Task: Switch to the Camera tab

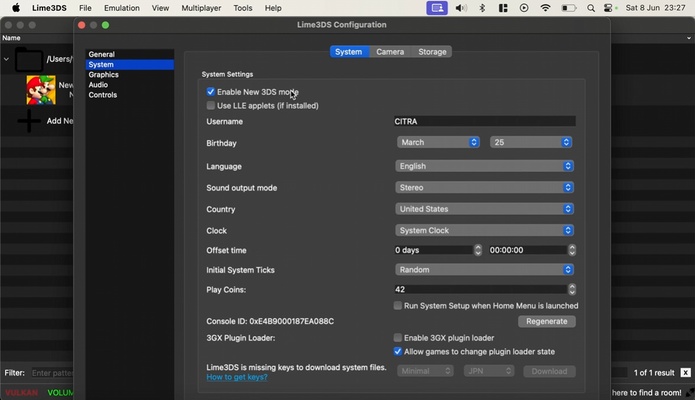Action: tap(390, 52)
